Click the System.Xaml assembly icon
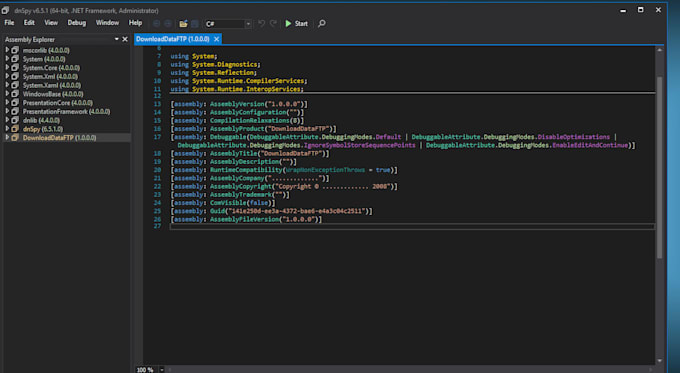Viewport: 680px width, 373px height. (15, 85)
